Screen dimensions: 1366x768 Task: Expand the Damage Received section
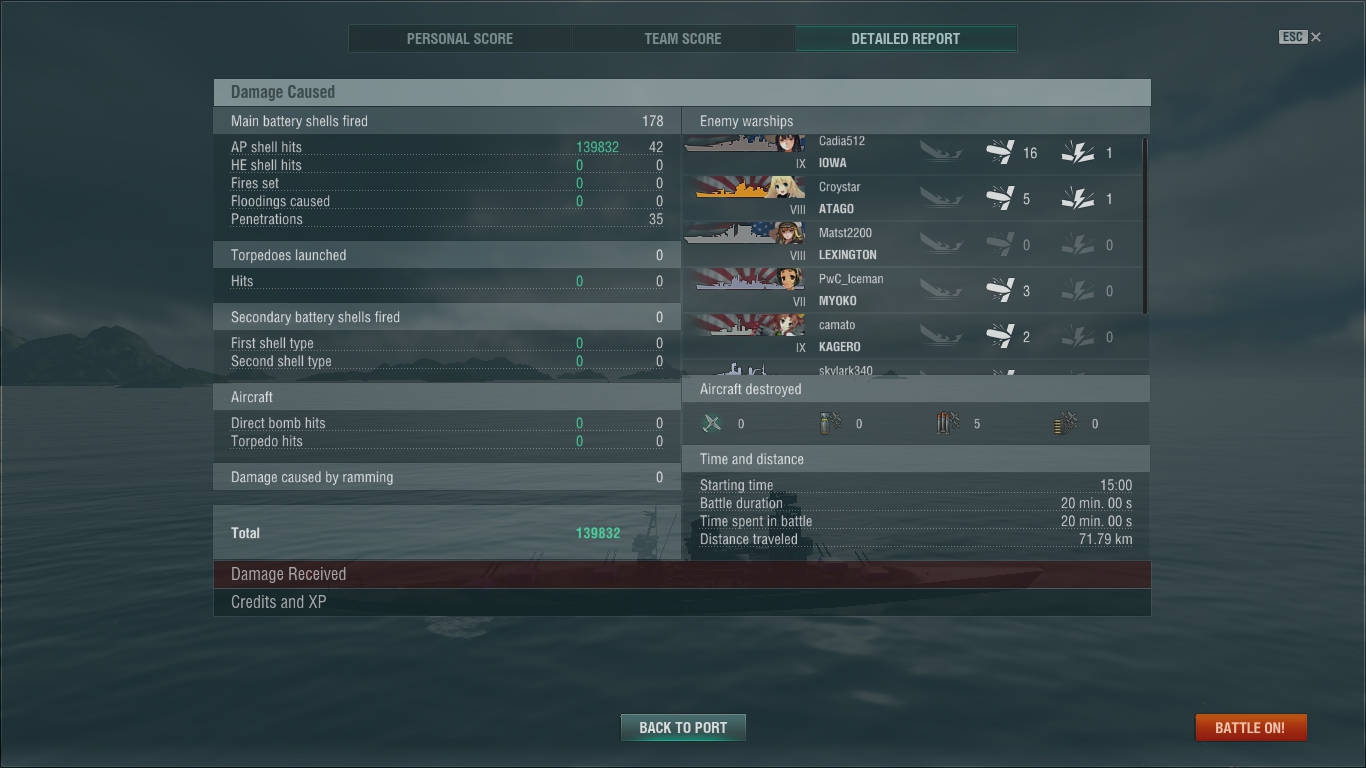tap(682, 574)
